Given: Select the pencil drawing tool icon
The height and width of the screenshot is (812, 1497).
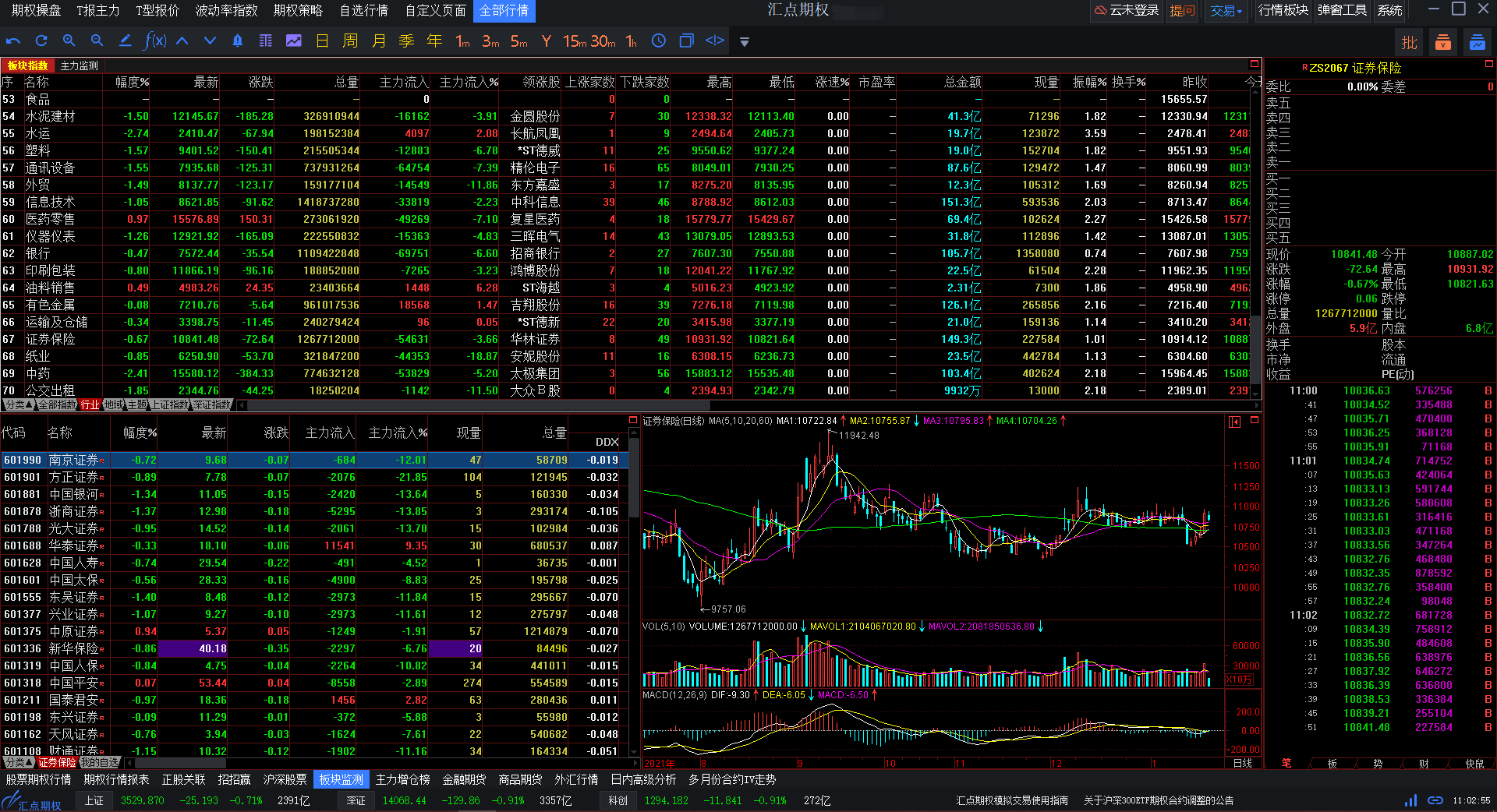Looking at the screenshot, I should (x=125, y=41).
